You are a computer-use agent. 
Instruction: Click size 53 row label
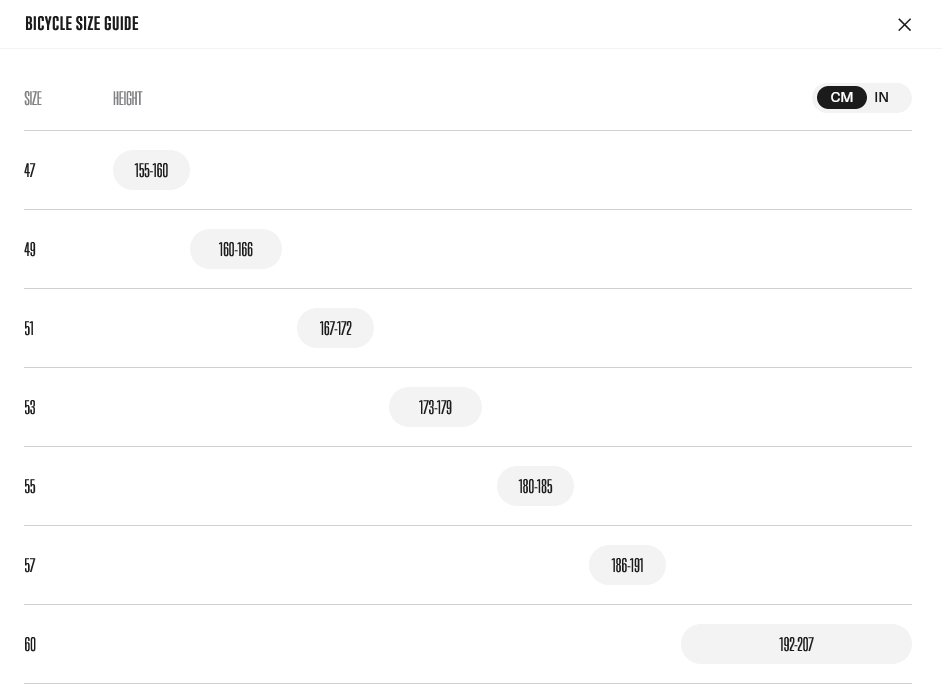(x=30, y=407)
